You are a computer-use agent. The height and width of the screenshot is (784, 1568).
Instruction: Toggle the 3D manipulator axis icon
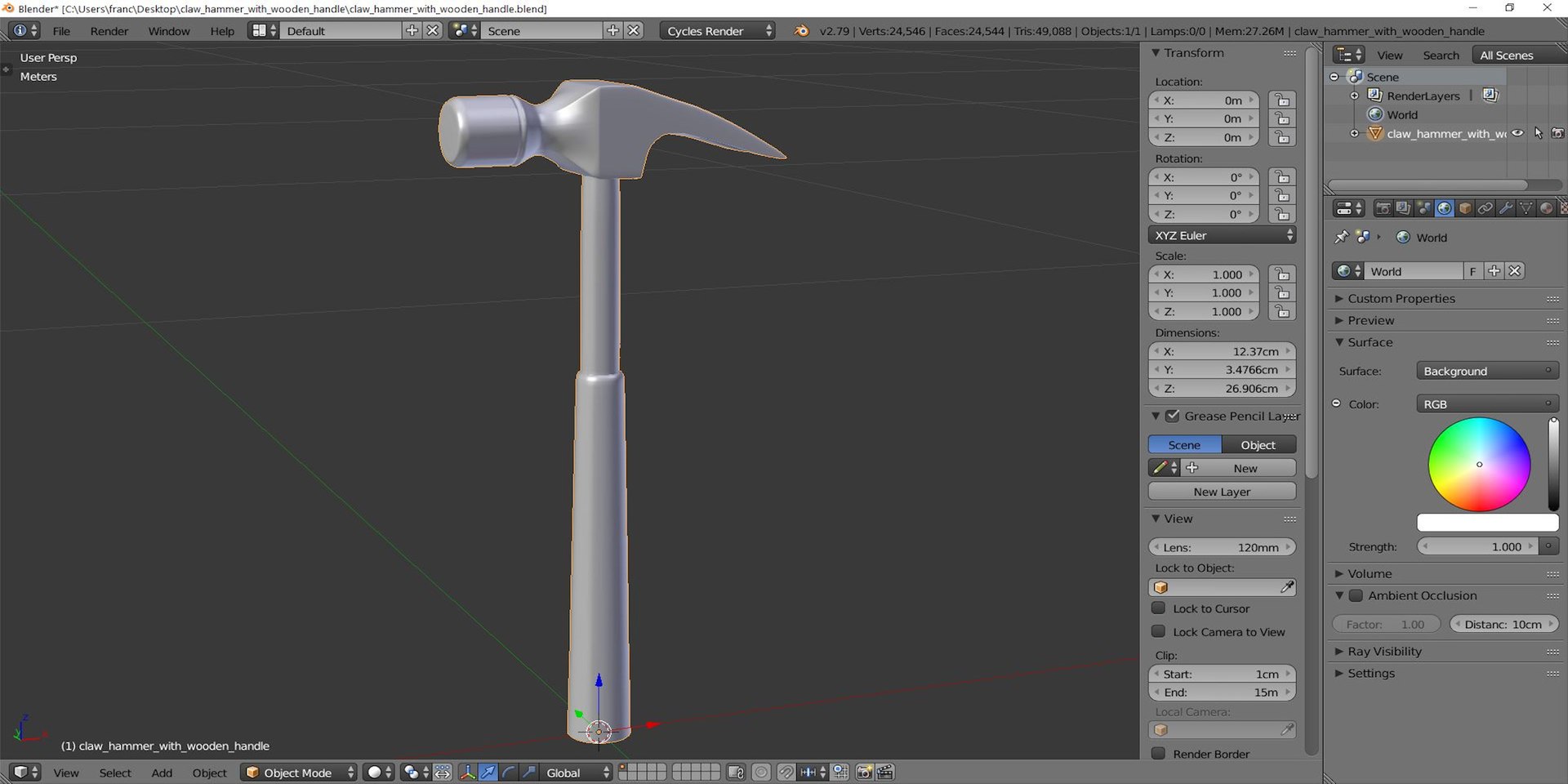[467, 772]
